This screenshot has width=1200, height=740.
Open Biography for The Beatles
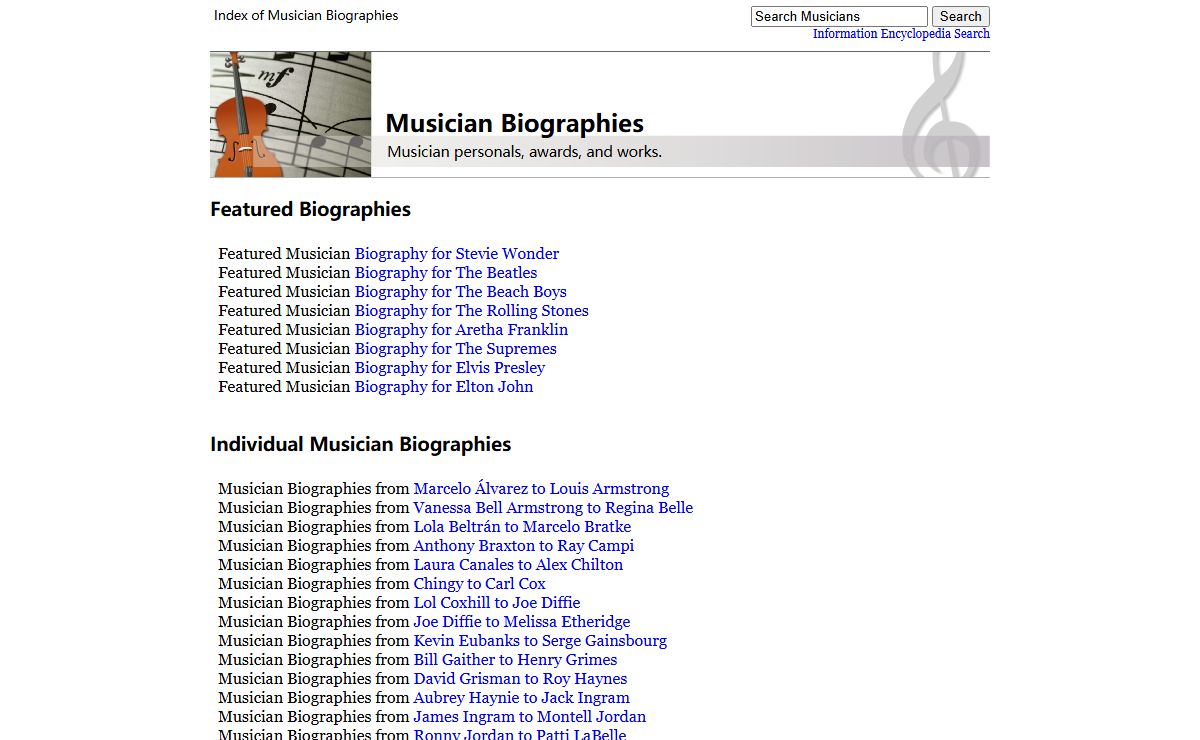click(x=446, y=273)
